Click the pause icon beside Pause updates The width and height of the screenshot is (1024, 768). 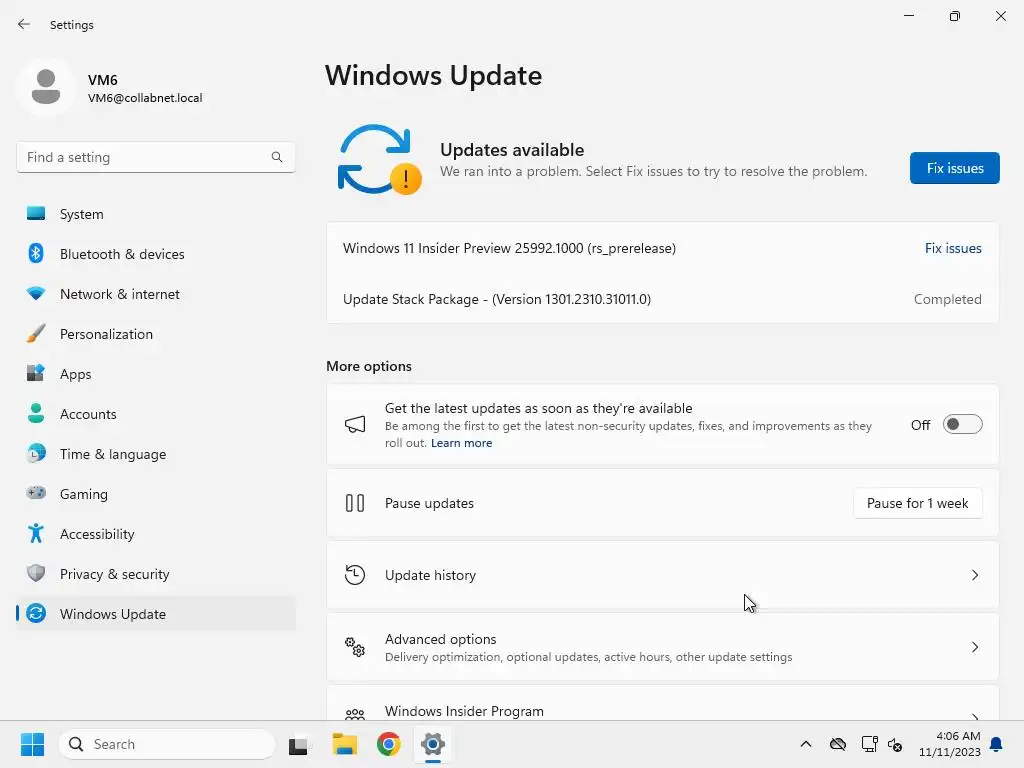click(355, 503)
